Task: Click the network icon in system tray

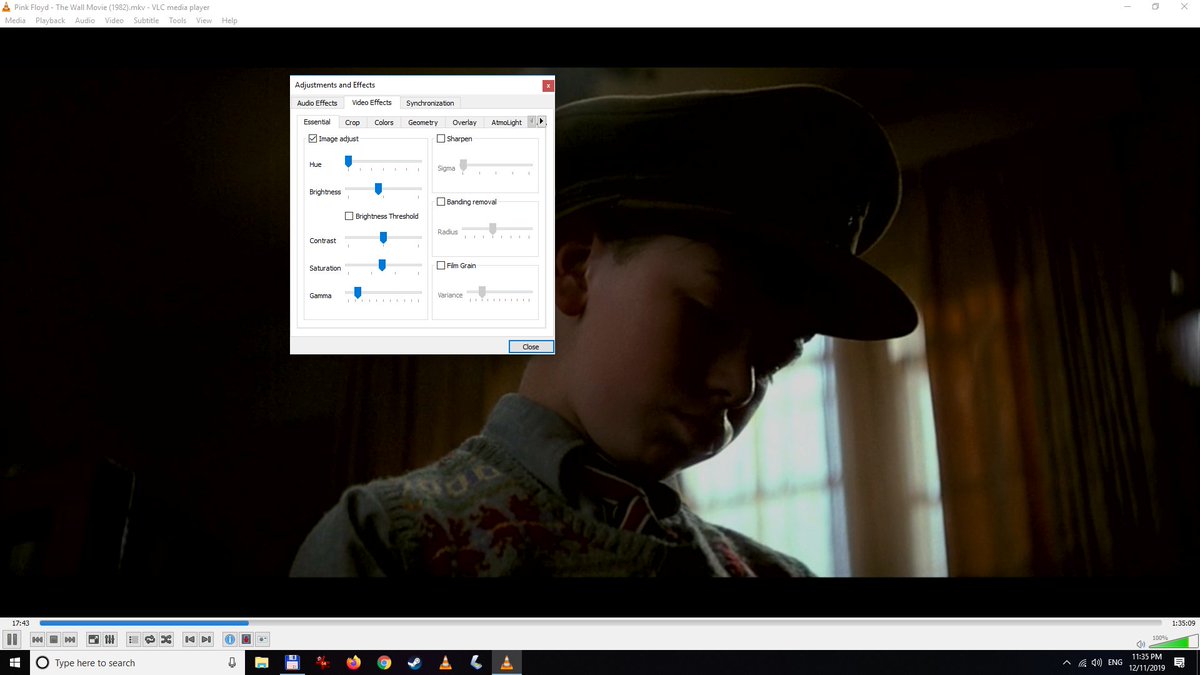Action: (1081, 662)
